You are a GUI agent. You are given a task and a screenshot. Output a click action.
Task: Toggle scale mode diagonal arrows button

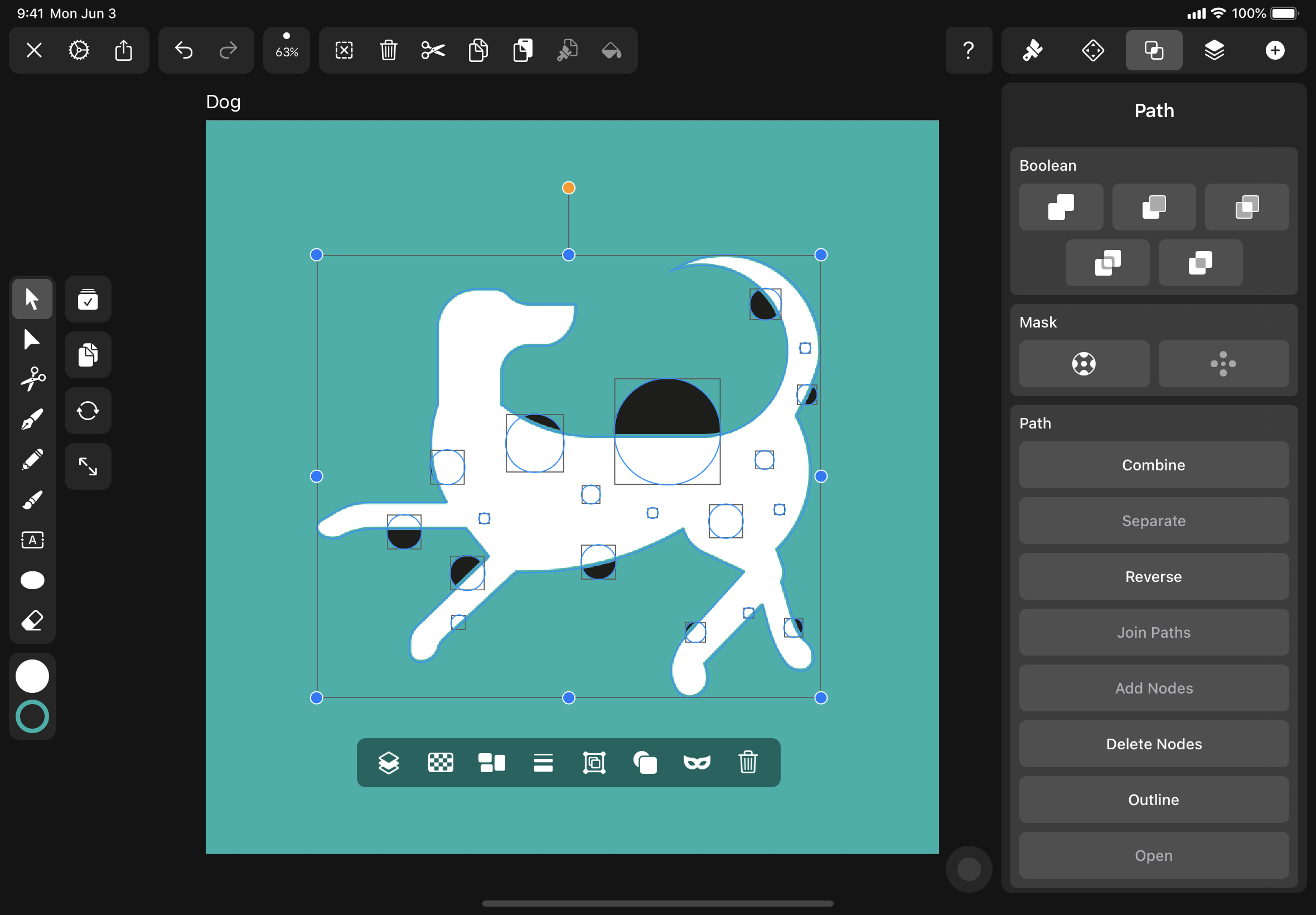coord(88,466)
